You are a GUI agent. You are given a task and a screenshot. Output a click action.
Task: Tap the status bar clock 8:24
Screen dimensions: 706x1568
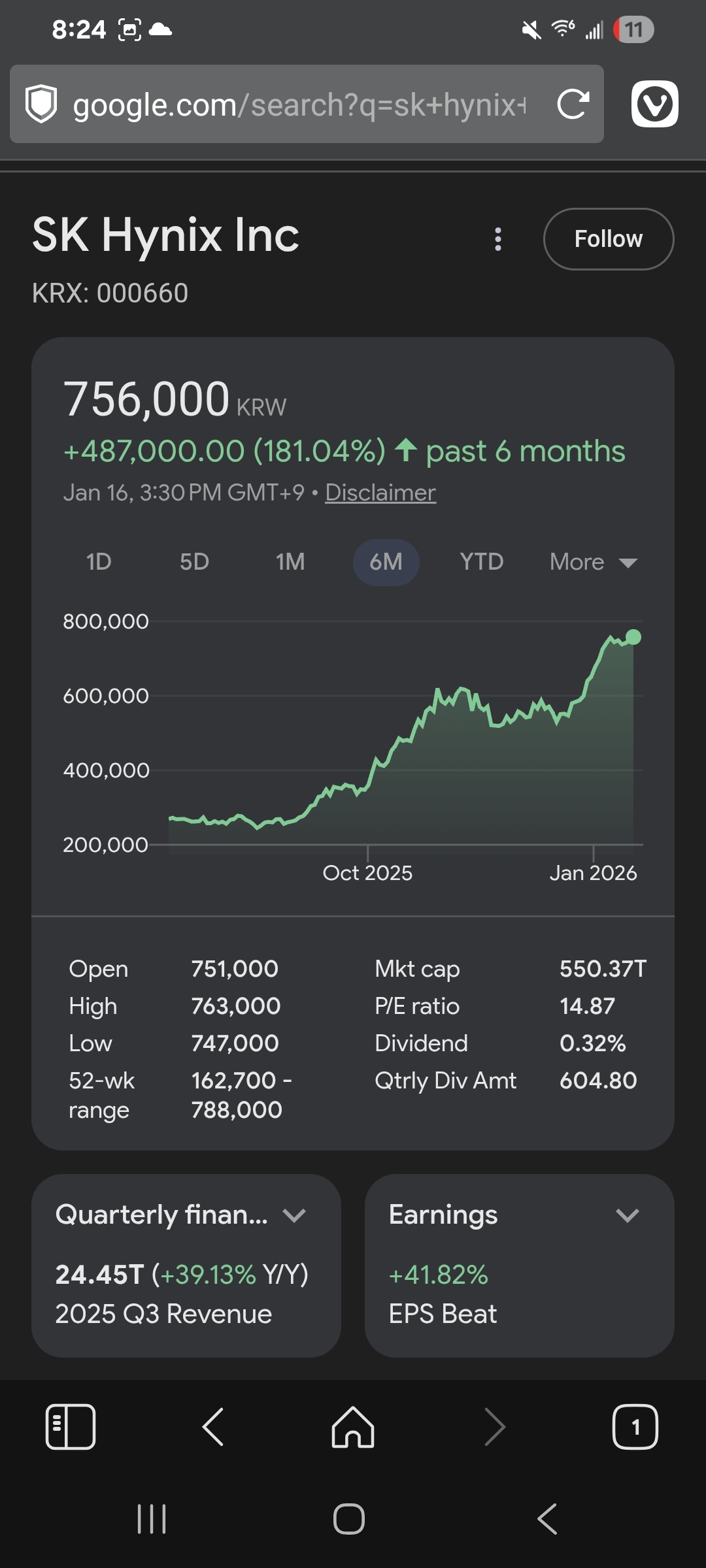[x=78, y=29]
